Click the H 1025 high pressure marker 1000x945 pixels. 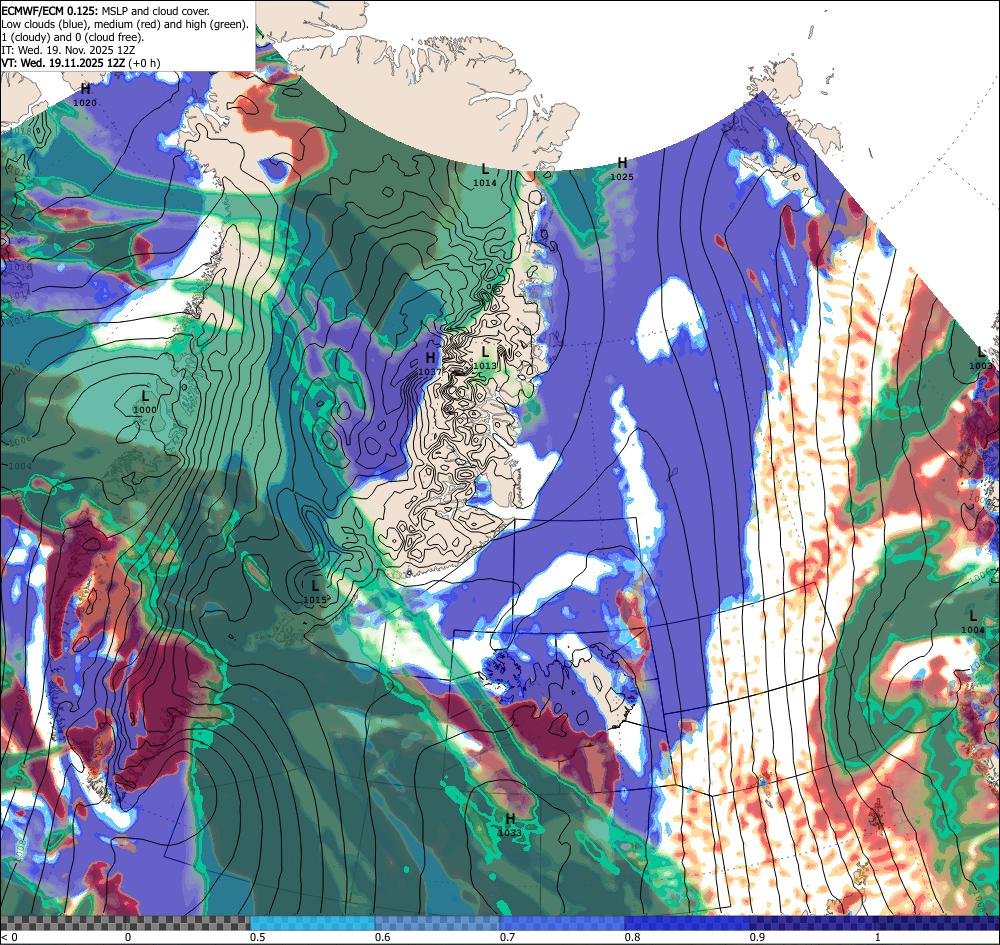pyautogui.click(x=622, y=169)
